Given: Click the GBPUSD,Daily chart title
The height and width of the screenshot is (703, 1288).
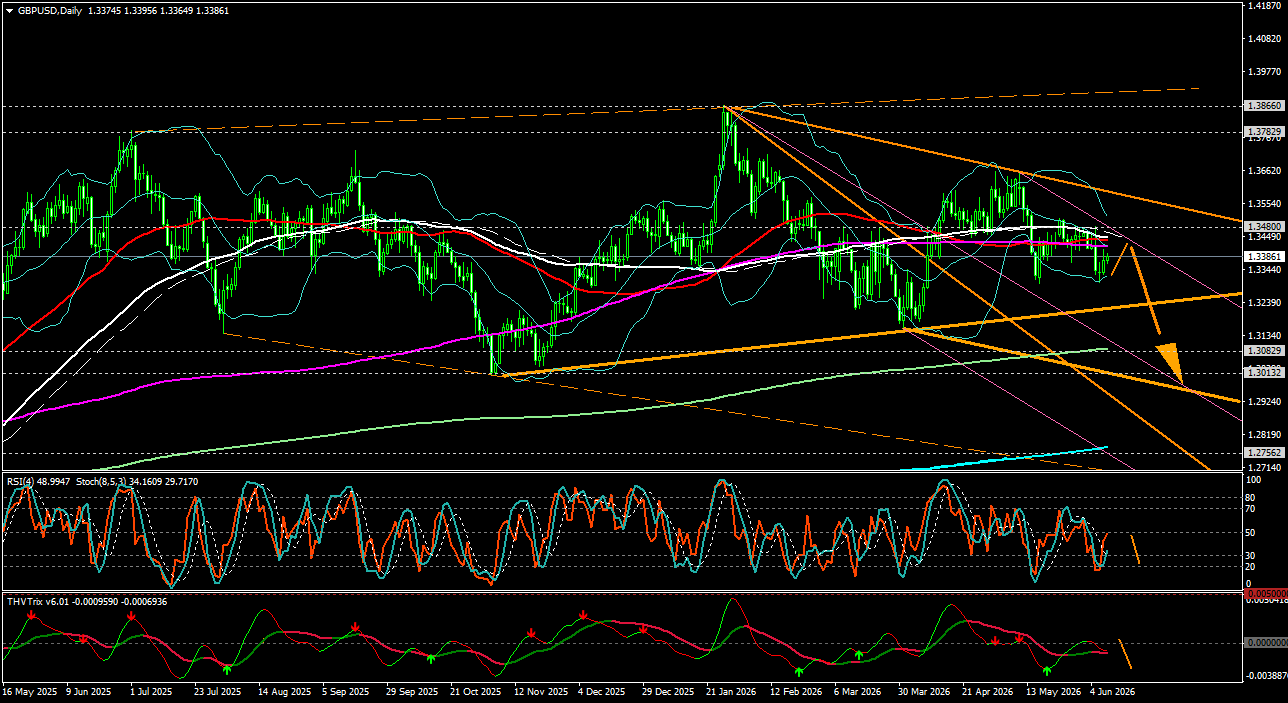Looking at the screenshot, I should pyautogui.click(x=48, y=9).
